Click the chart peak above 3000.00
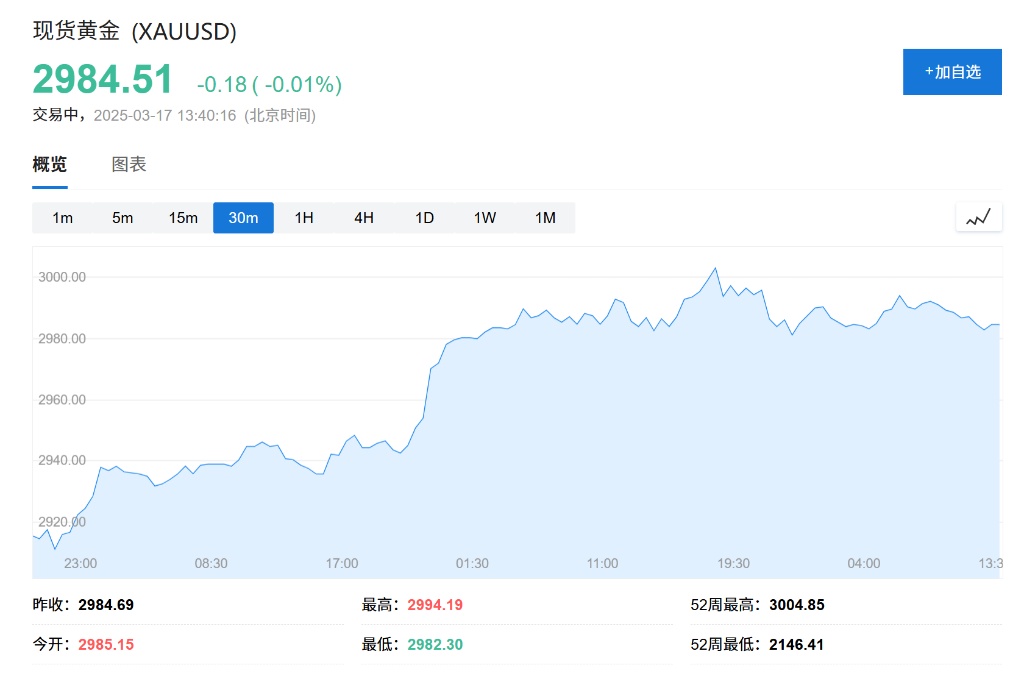This screenshot has width=1024, height=691. 715,268
